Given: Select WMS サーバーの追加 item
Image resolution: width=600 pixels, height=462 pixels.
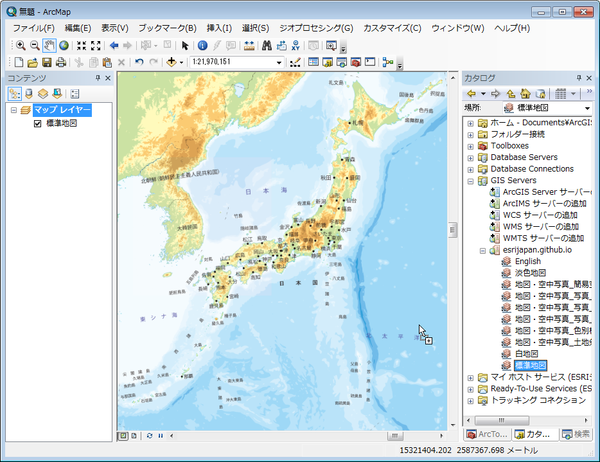Looking at the screenshot, I should pyautogui.click(x=535, y=227).
